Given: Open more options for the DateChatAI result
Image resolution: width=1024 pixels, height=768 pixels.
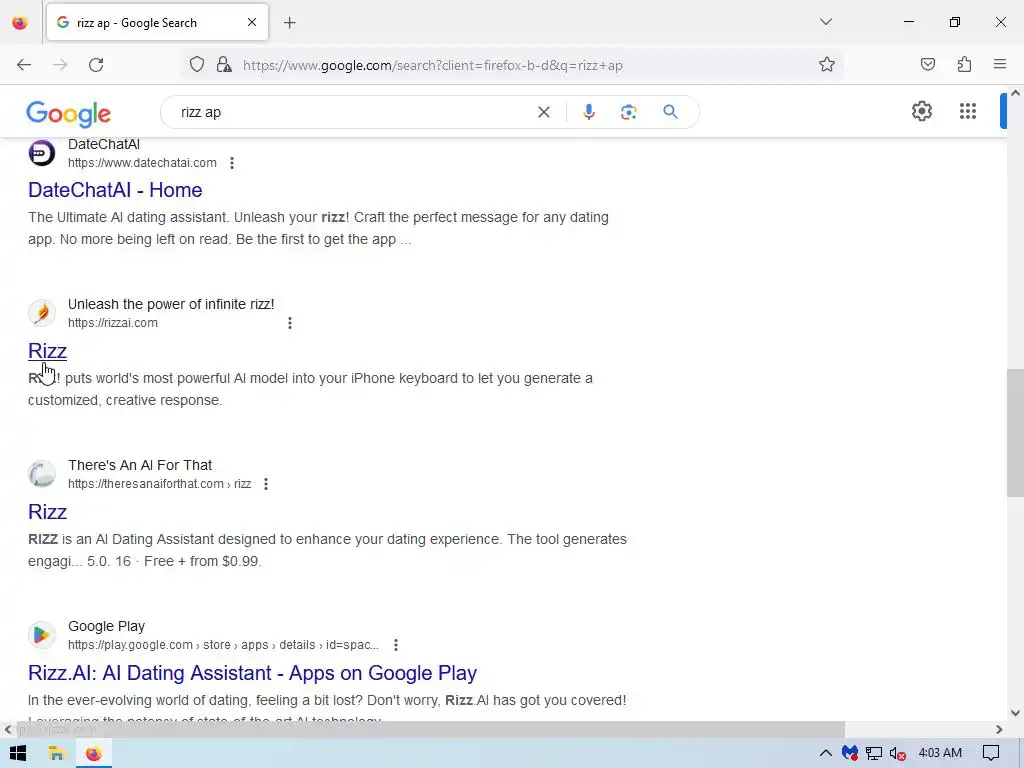Looking at the screenshot, I should [232, 163].
